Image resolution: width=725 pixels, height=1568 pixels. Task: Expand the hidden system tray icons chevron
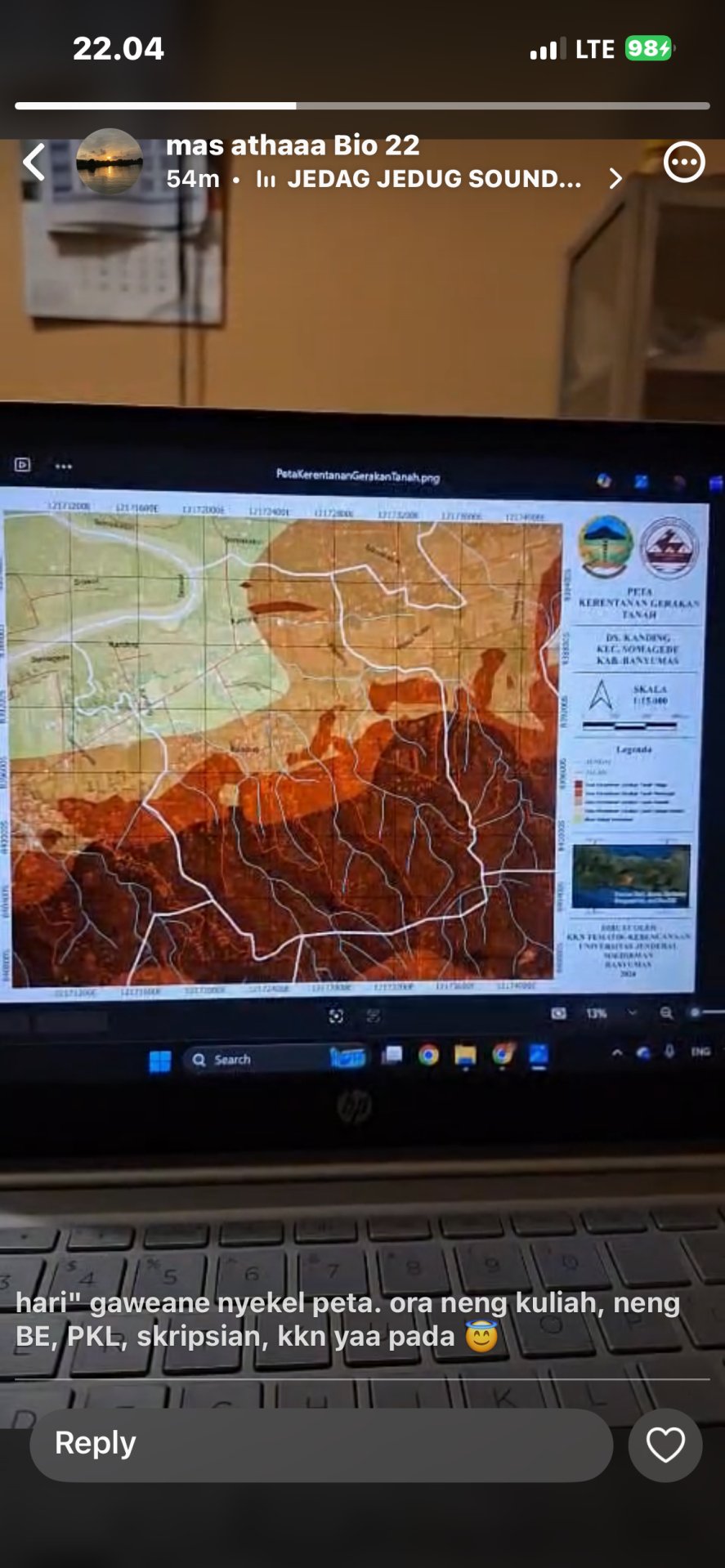click(617, 1052)
